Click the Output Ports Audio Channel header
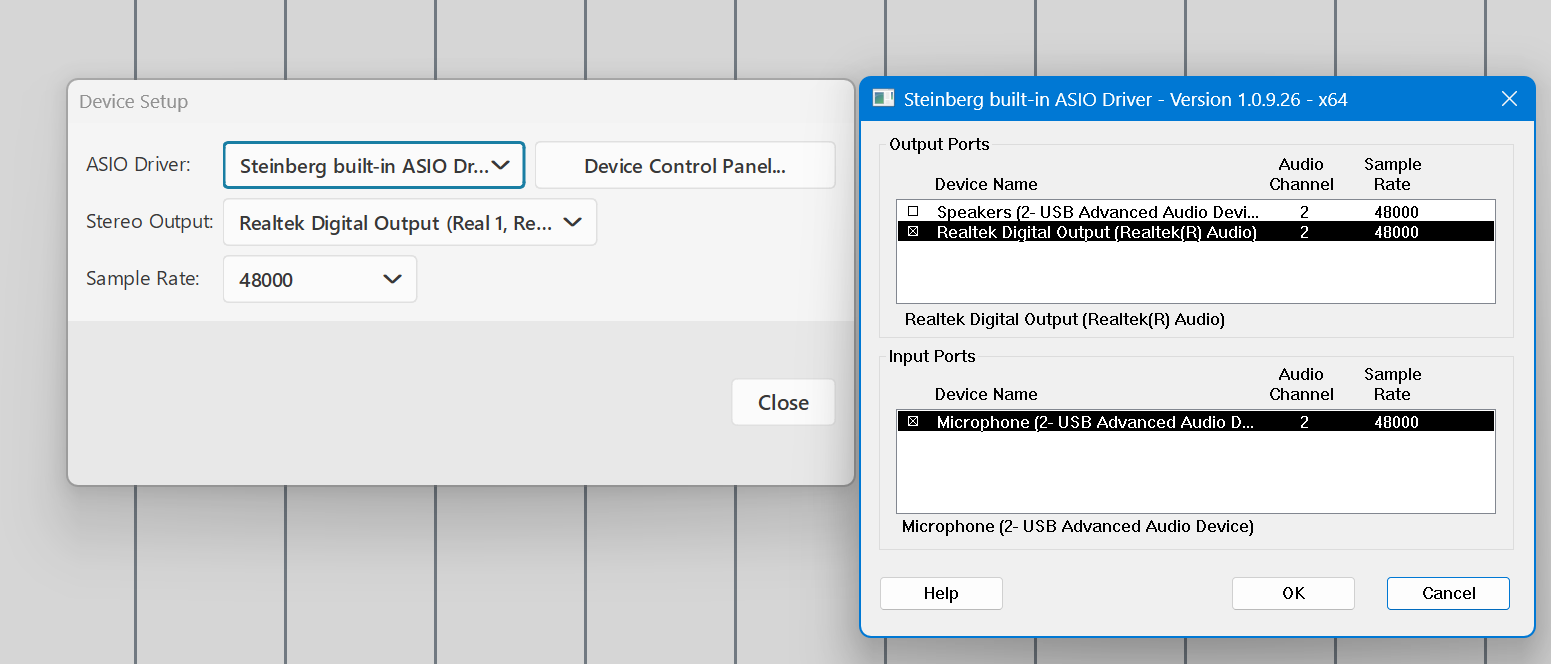Screen dimensions: 1551x664 coord(1301,174)
